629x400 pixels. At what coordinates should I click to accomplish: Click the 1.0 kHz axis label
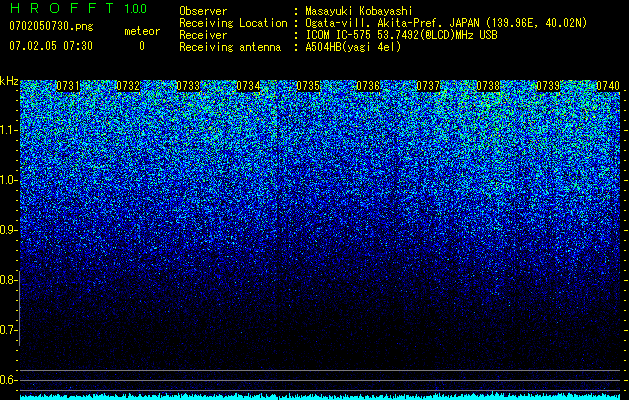tap(9, 180)
